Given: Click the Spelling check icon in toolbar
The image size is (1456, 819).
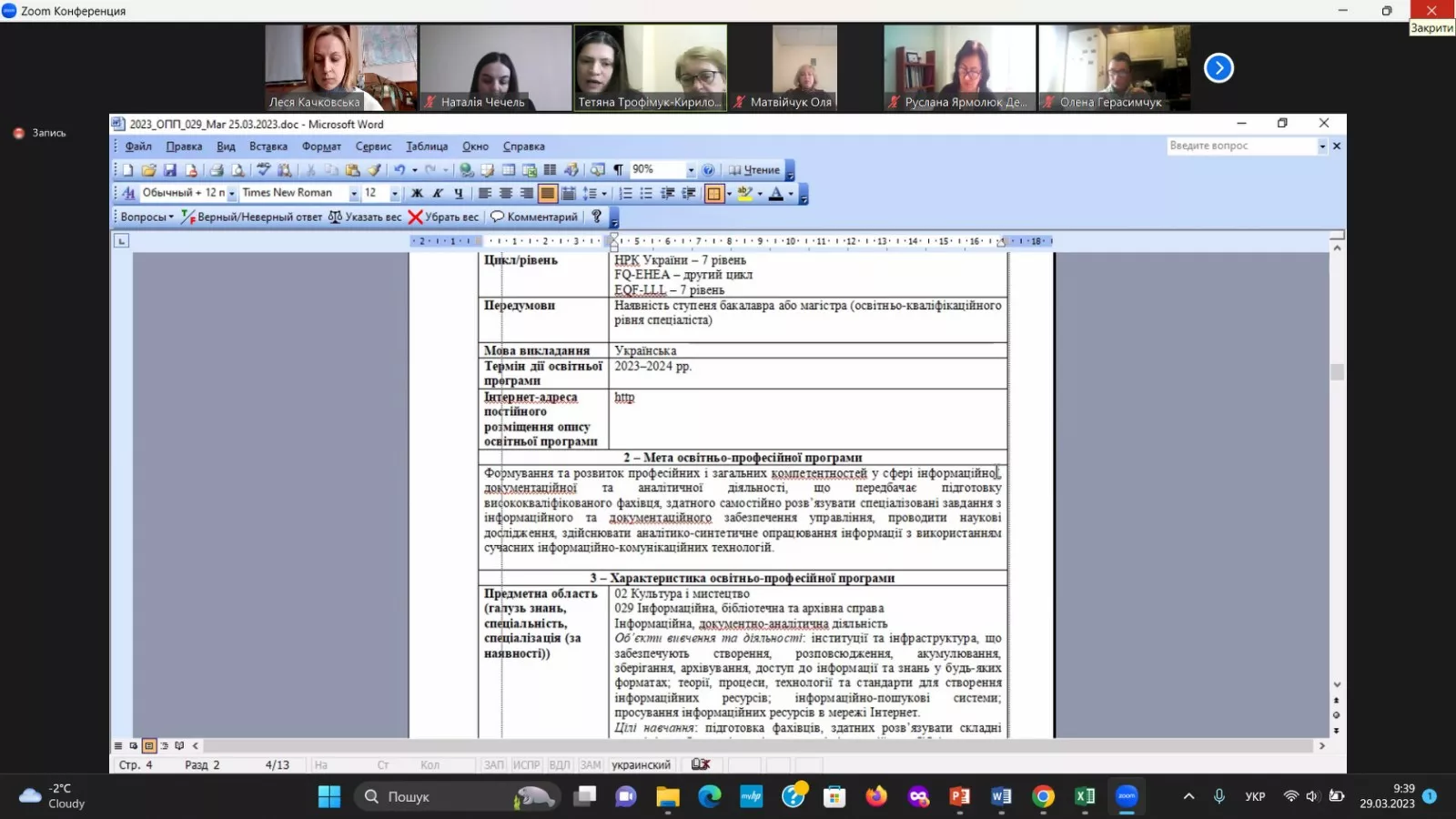Looking at the screenshot, I should pyautogui.click(x=263, y=170).
